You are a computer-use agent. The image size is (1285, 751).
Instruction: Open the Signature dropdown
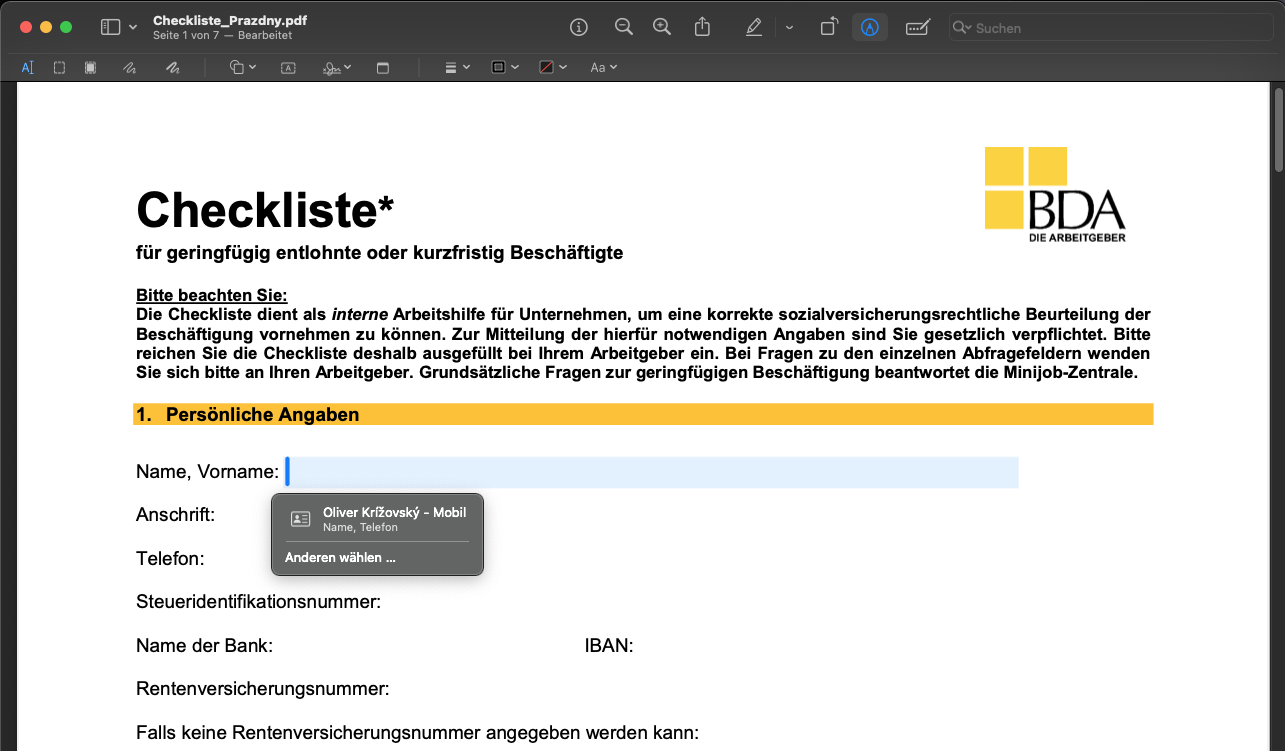[x=337, y=67]
